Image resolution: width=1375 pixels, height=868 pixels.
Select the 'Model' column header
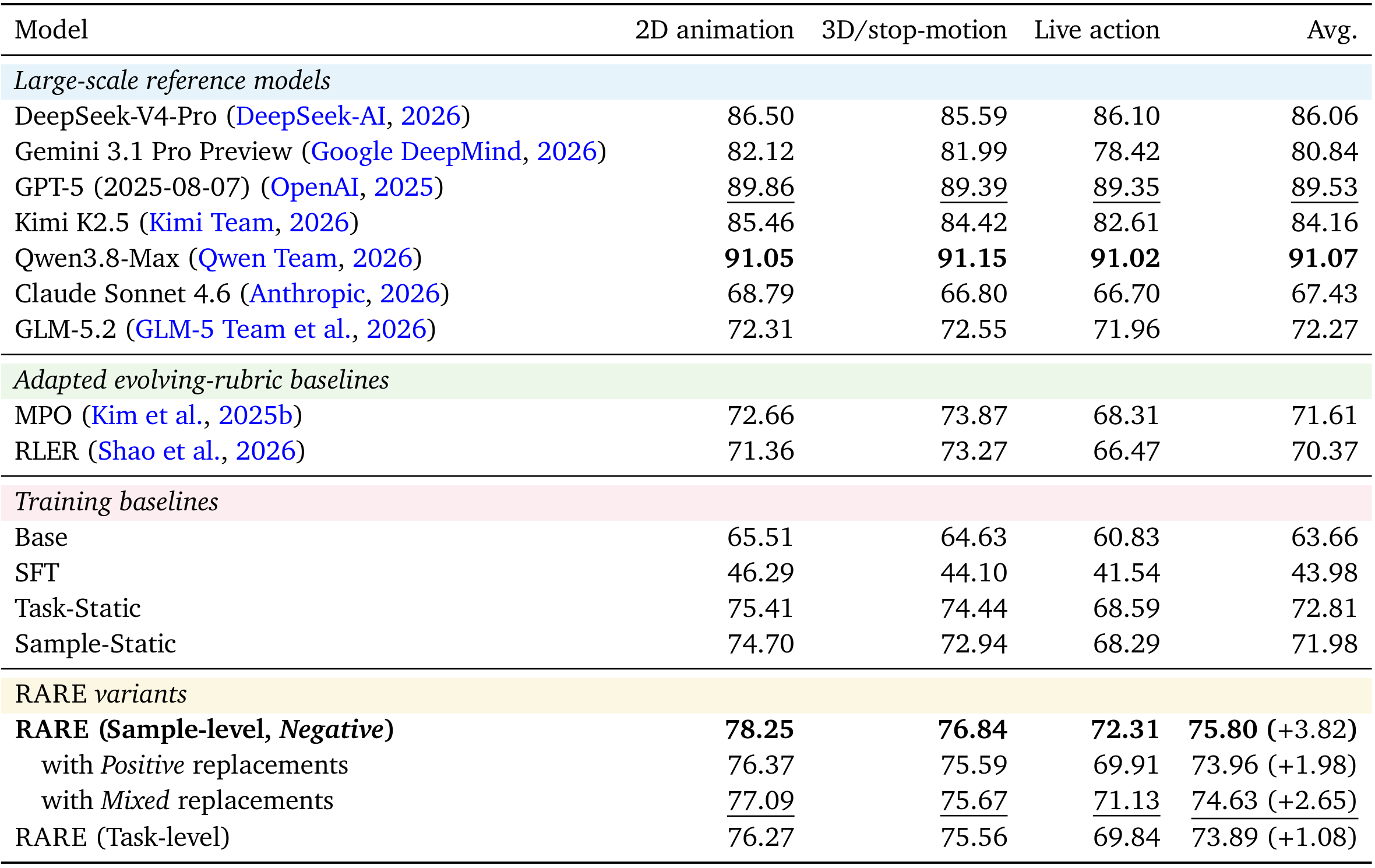coord(51,30)
